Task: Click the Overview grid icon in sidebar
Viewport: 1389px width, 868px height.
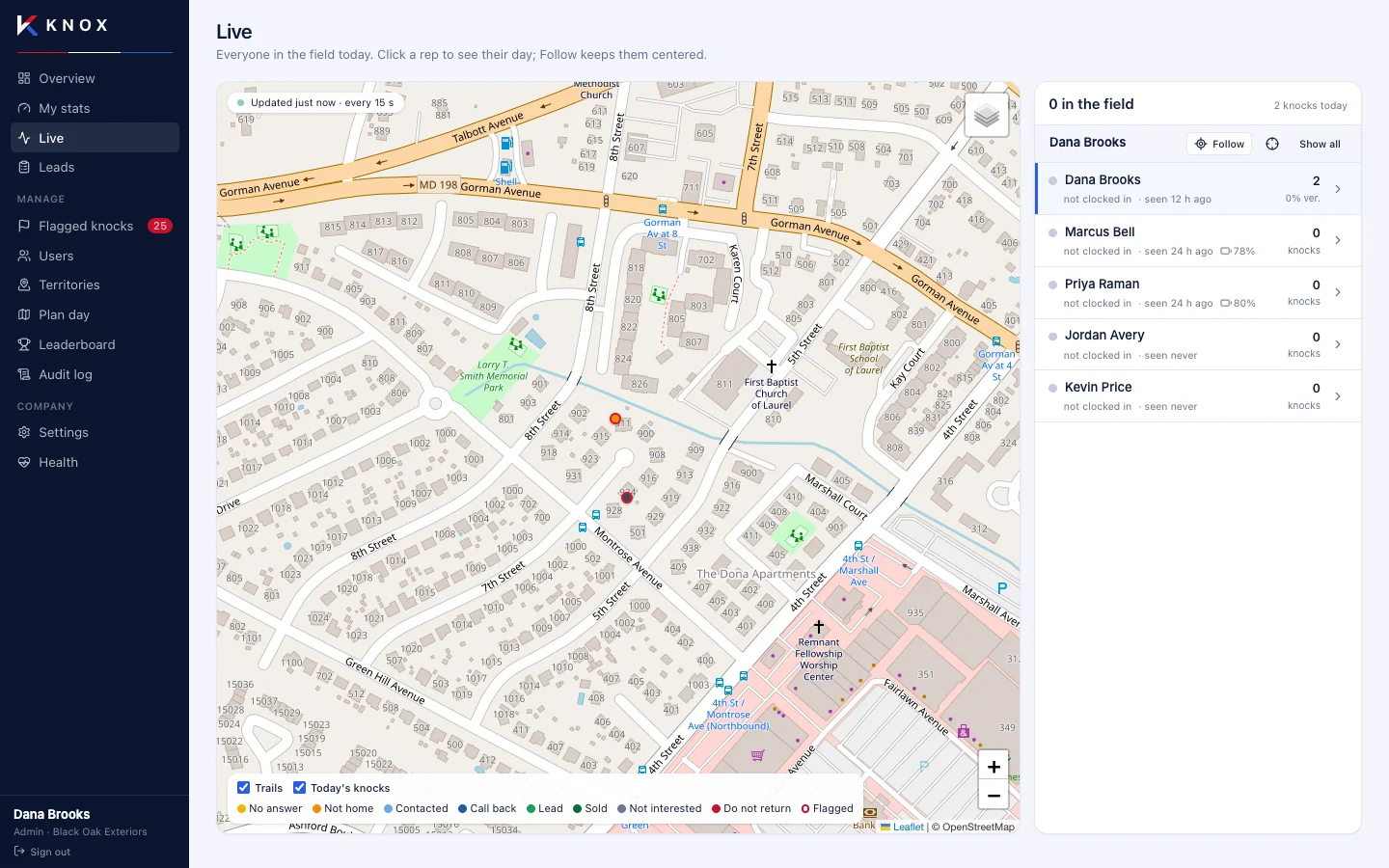Action: 24,78
